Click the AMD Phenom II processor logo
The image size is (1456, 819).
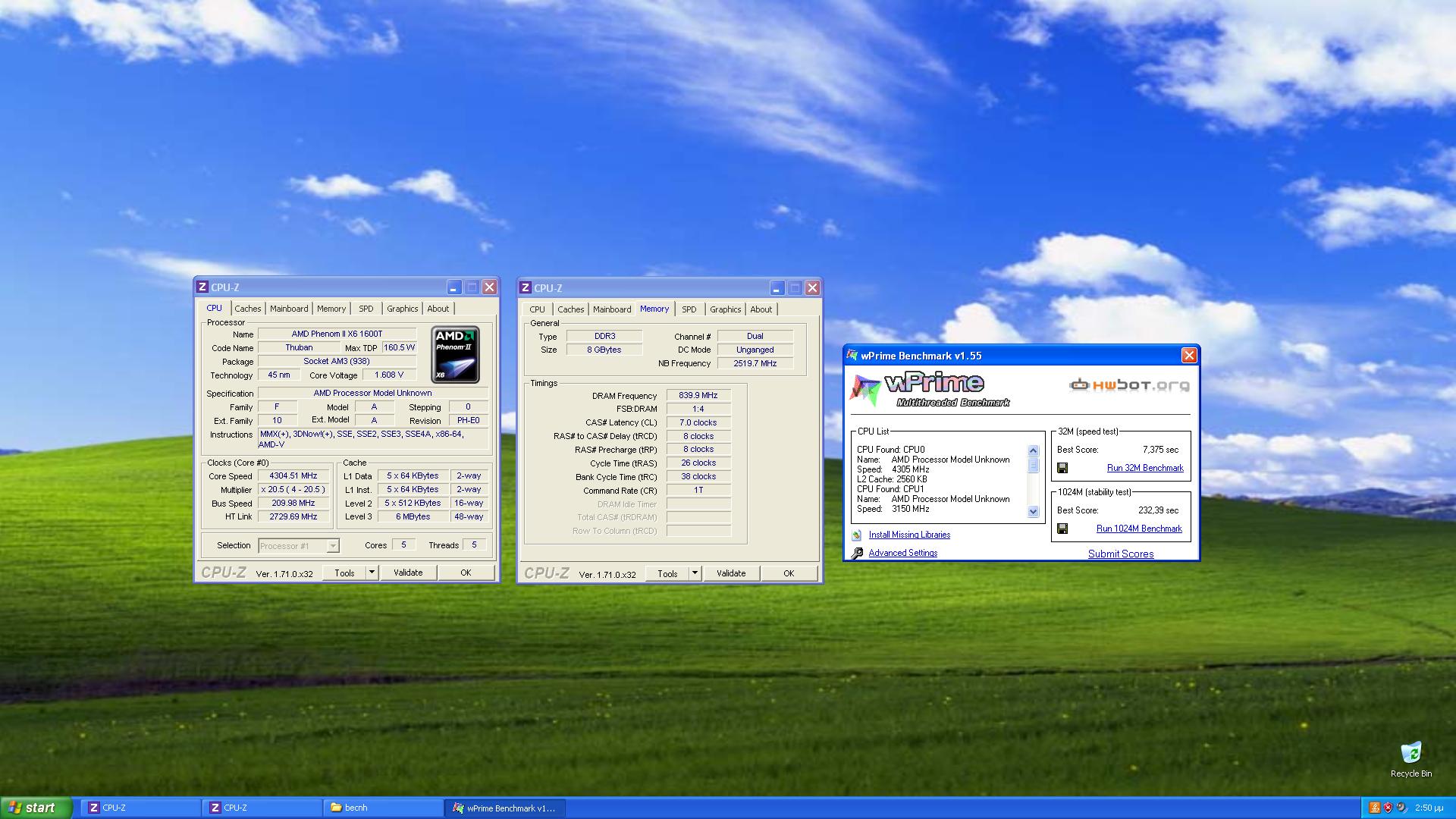[455, 354]
